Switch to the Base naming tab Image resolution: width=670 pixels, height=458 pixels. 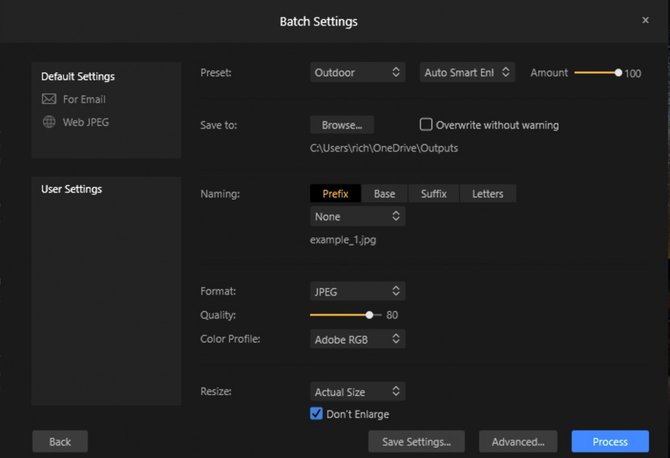click(x=384, y=194)
